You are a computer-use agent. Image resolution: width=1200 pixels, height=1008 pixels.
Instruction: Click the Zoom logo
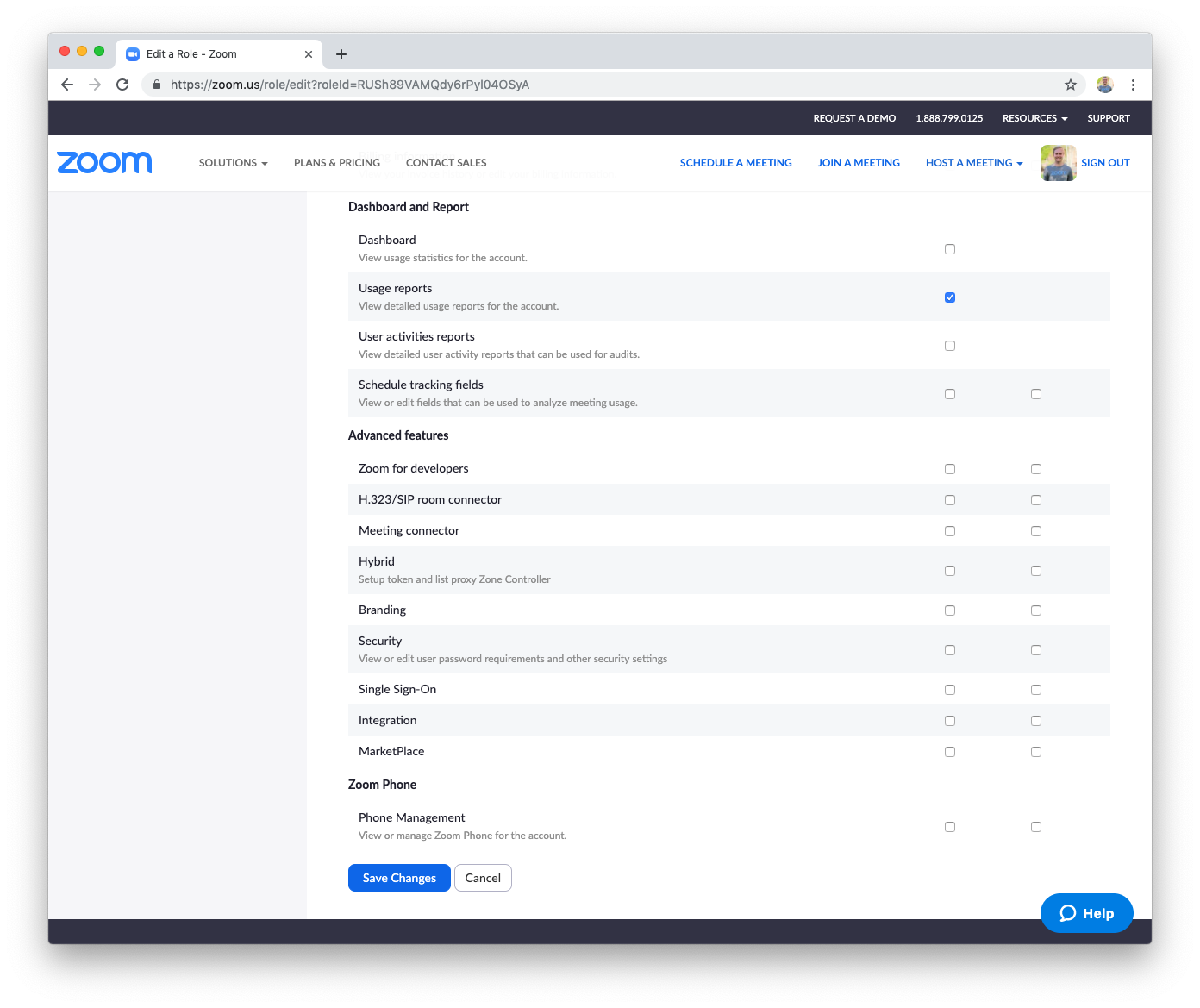[104, 162]
